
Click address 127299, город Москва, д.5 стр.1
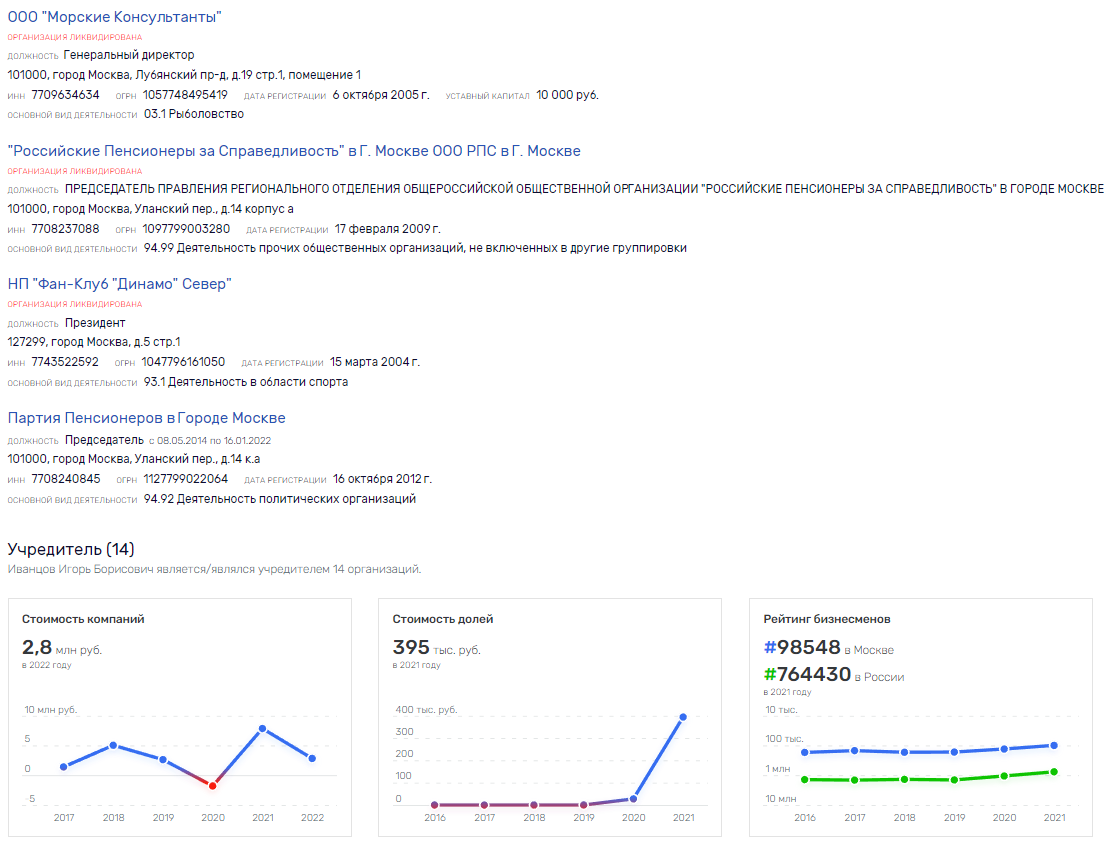click(94, 342)
